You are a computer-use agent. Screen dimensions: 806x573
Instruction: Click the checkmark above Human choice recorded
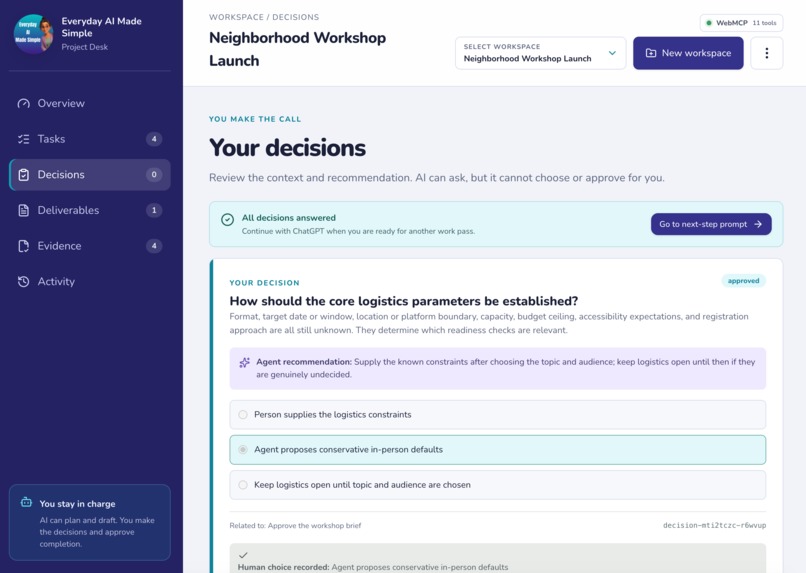point(243,555)
